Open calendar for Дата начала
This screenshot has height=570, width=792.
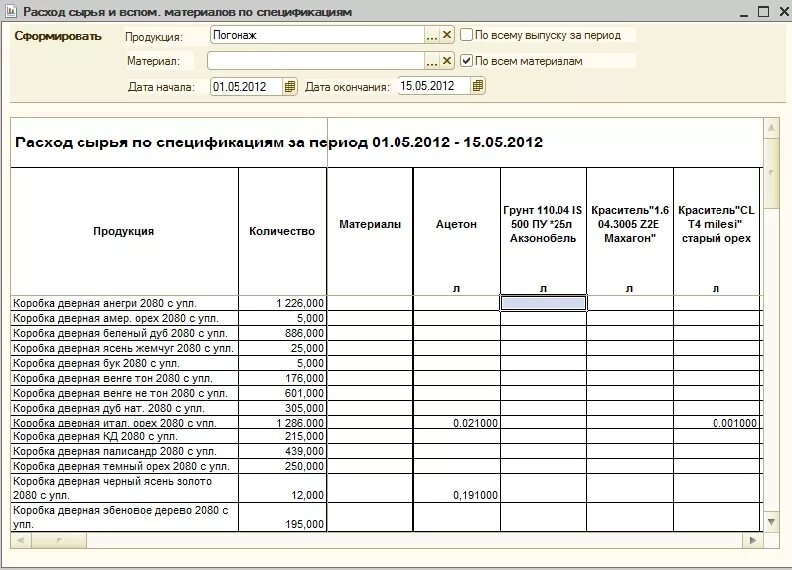tap(289, 86)
